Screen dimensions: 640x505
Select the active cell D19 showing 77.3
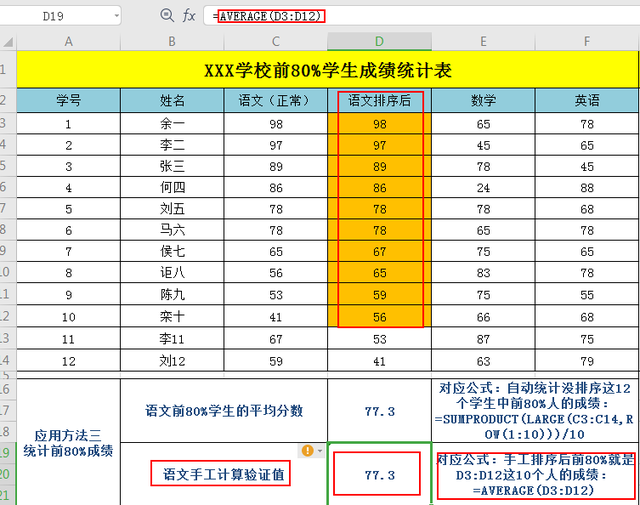[x=379, y=474]
